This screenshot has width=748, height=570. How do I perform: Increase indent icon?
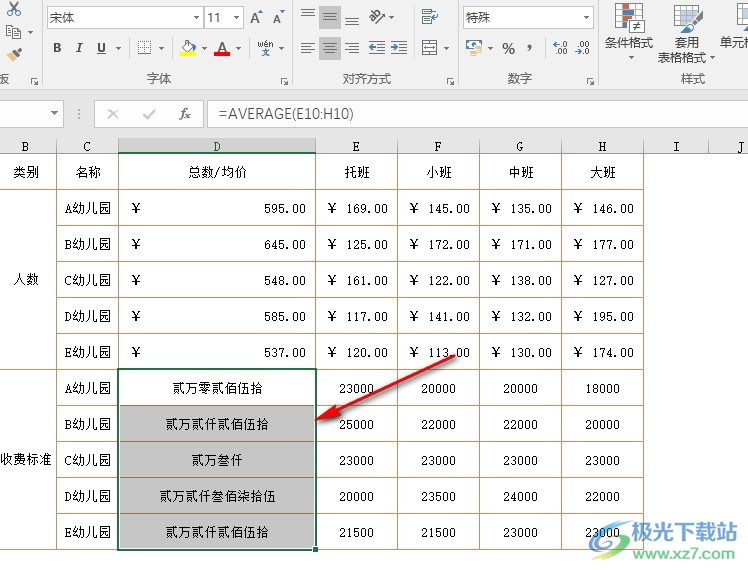399,48
